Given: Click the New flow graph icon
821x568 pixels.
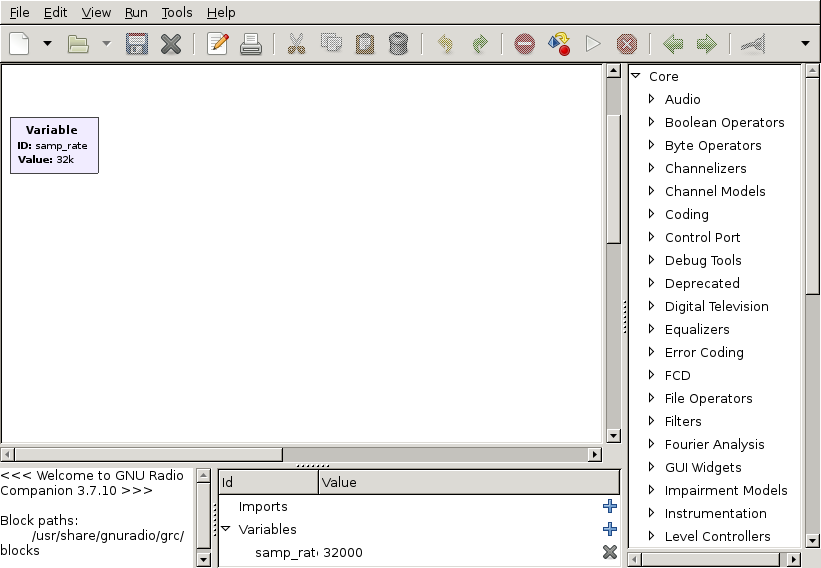Looking at the screenshot, I should pyautogui.click(x=20, y=44).
